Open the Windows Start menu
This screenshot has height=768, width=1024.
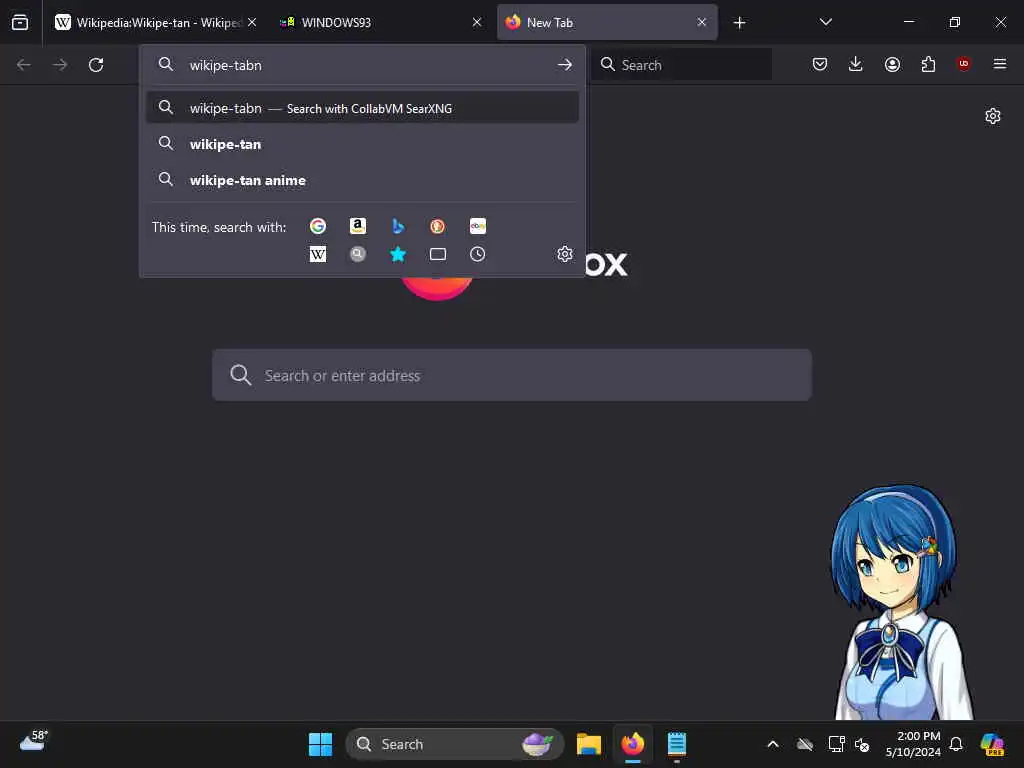pyautogui.click(x=320, y=744)
